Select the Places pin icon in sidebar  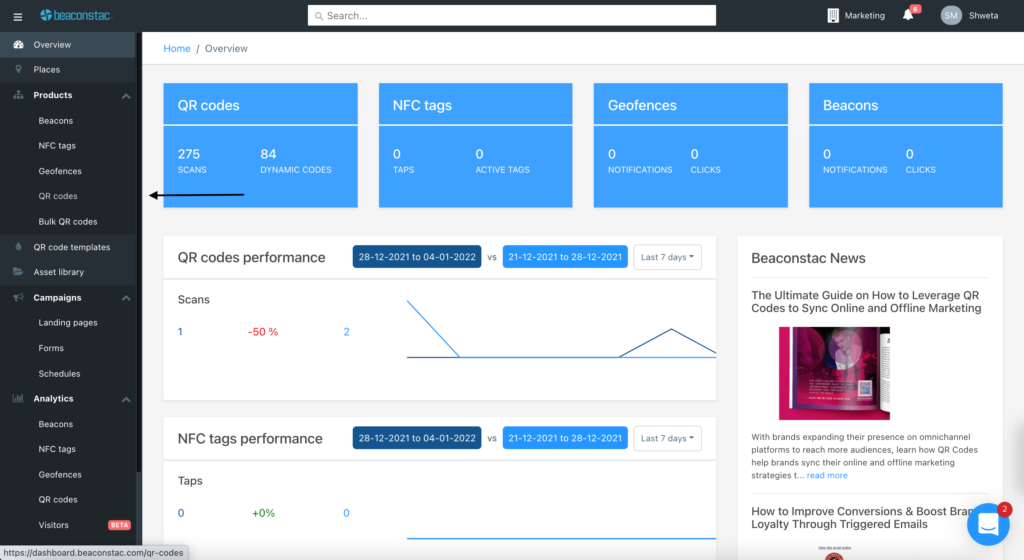19,70
